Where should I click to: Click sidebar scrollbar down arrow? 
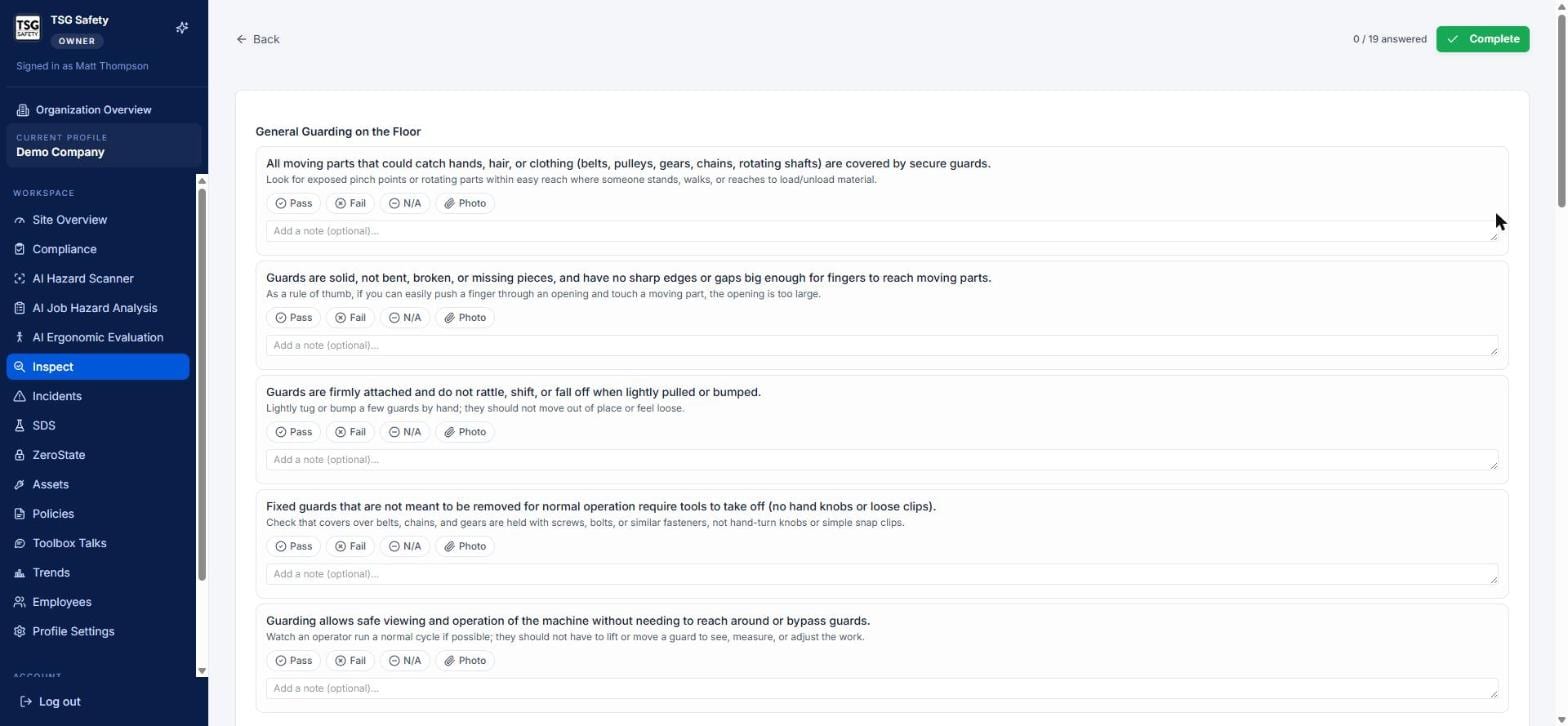click(x=202, y=671)
